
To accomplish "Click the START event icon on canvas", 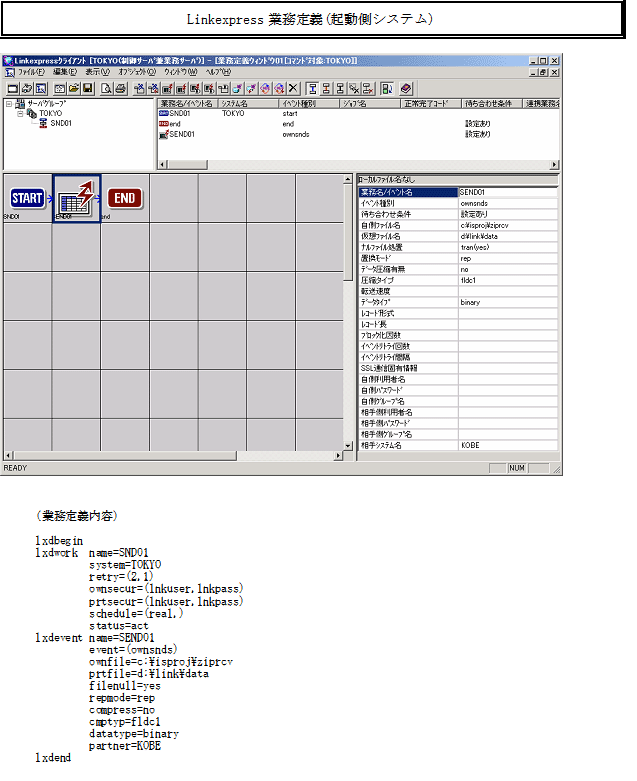I will pos(27,197).
